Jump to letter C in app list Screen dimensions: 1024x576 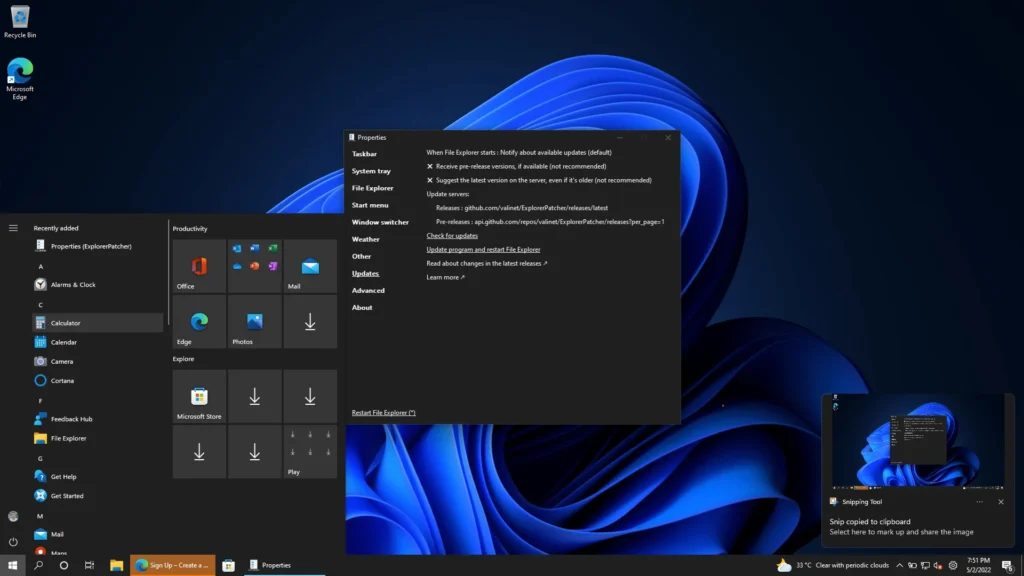40,304
